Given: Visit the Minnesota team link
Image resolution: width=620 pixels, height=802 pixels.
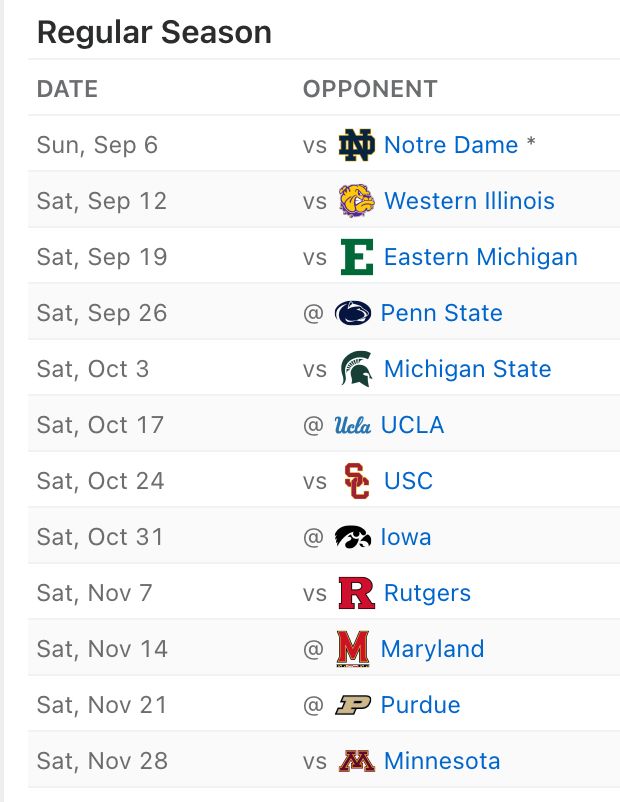Looking at the screenshot, I should pos(442,761).
